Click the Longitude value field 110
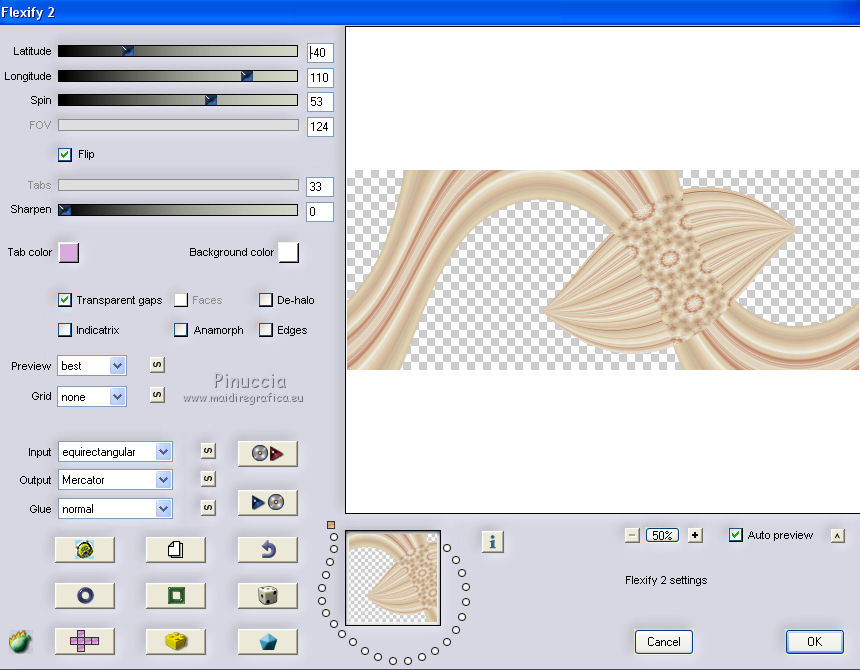 pos(320,77)
